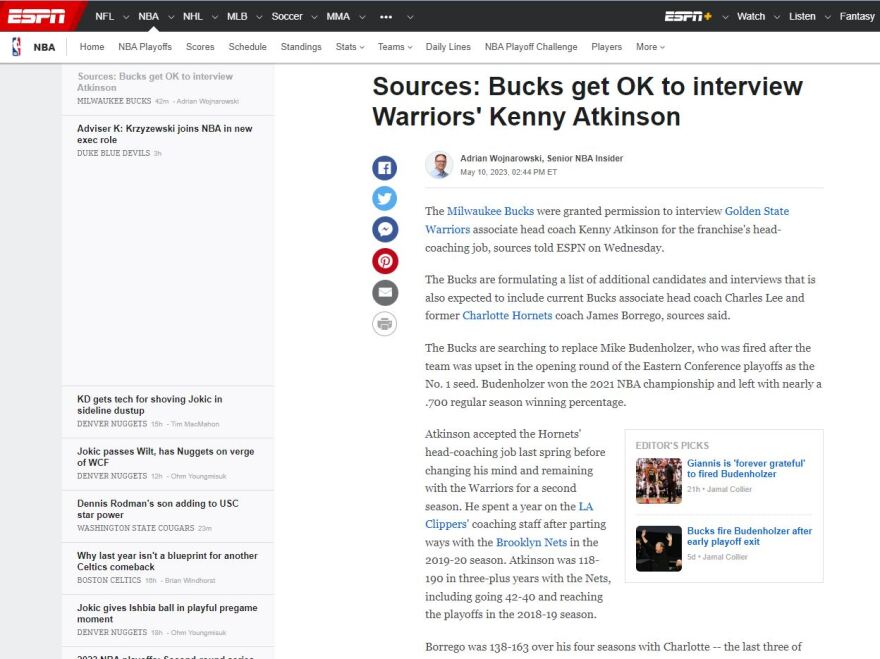Print article using printer icon
The width and height of the screenshot is (880, 659).
pyautogui.click(x=385, y=324)
